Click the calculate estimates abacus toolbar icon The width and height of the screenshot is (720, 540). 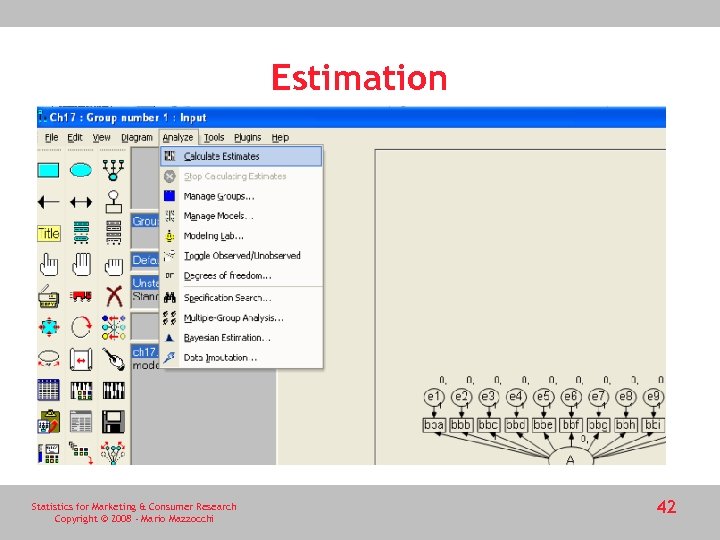(113, 391)
